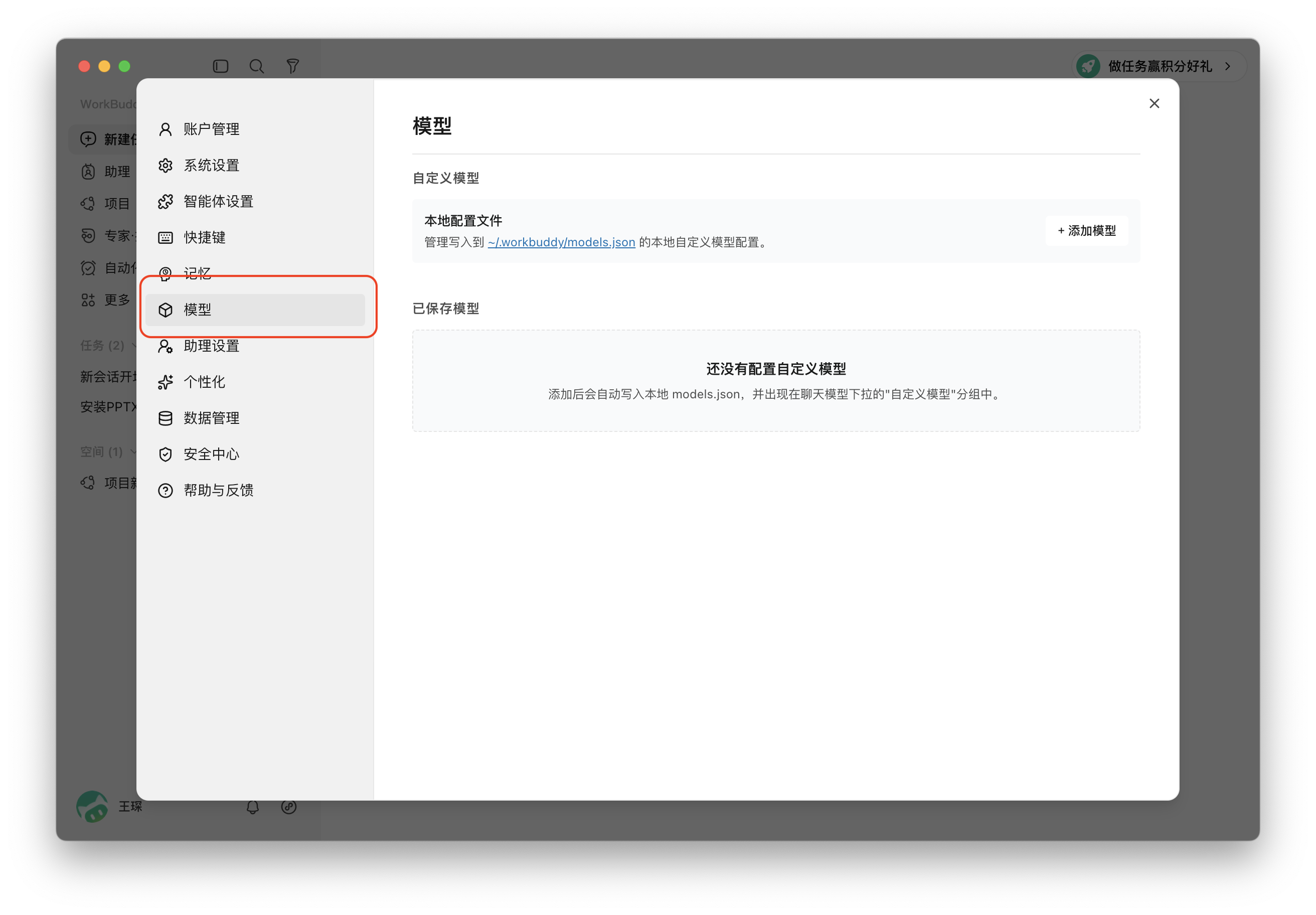
Task: Click the 数据管理 database icon
Action: point(165,418)
